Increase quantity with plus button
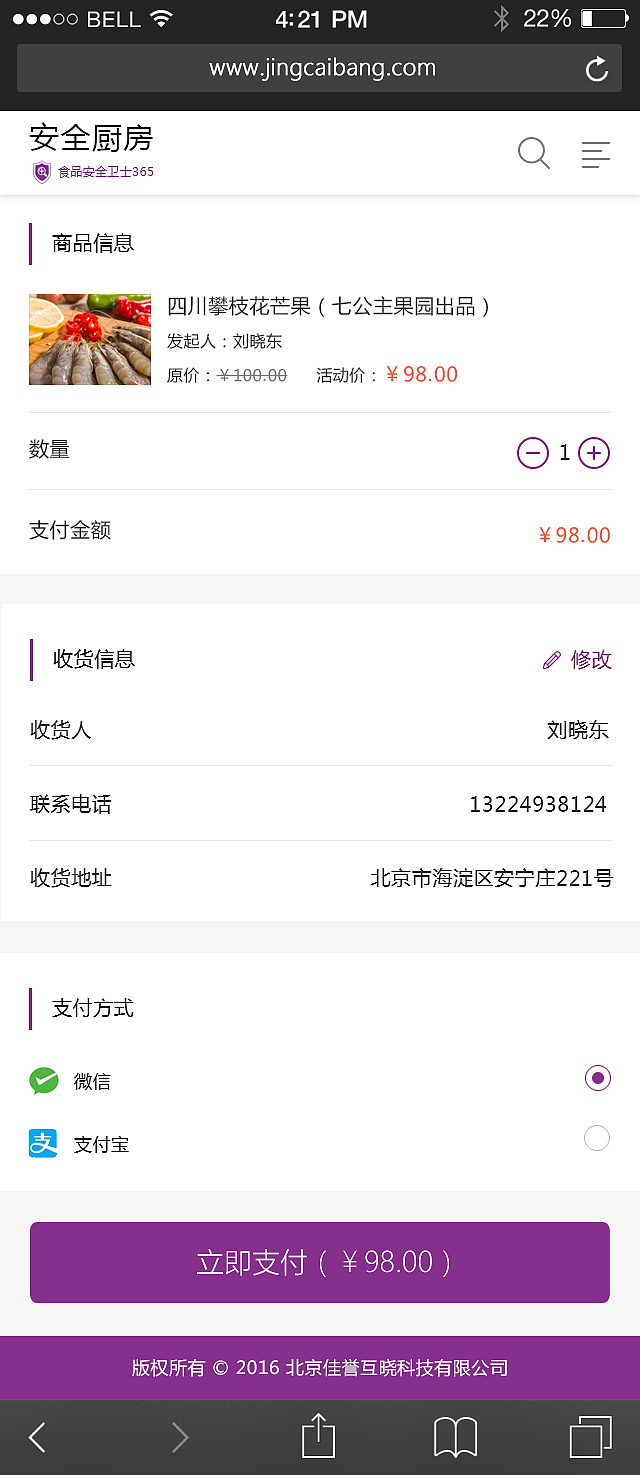Viewport: 640px width, 1475px height. [594, 453]
